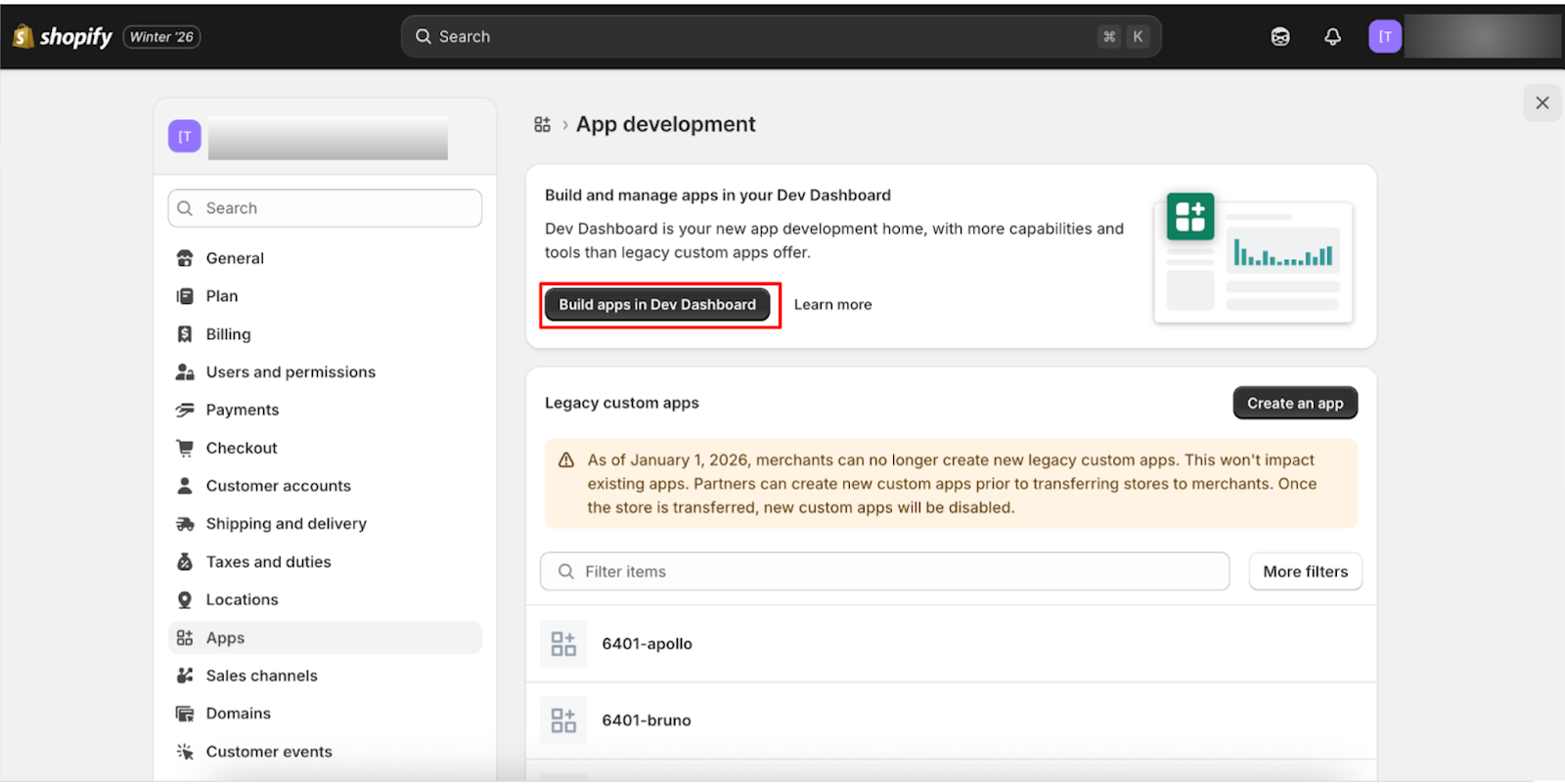The image size is (1565, 784).
Task: Click the warning triangle icon in banner
Action: click(x=566, y=460)
